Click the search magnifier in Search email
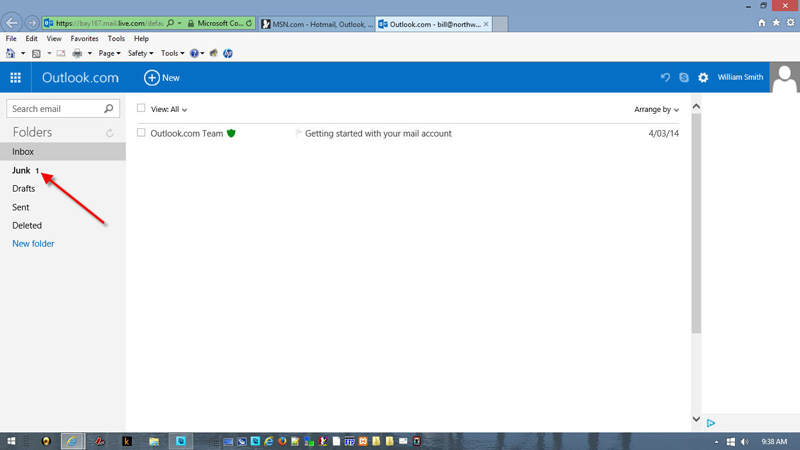800x450 pixels. coord(109,109)
